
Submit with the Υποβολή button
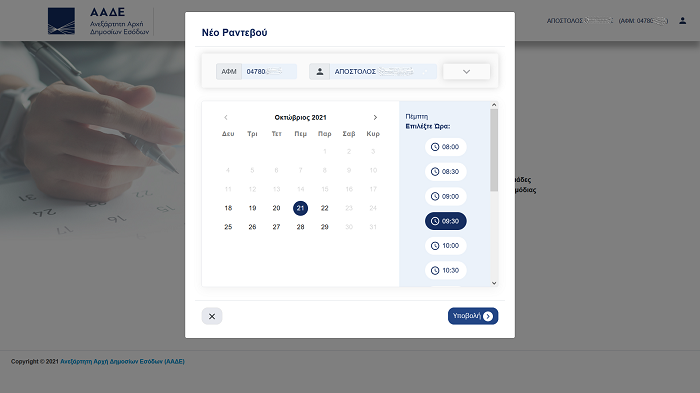point(473,316)
